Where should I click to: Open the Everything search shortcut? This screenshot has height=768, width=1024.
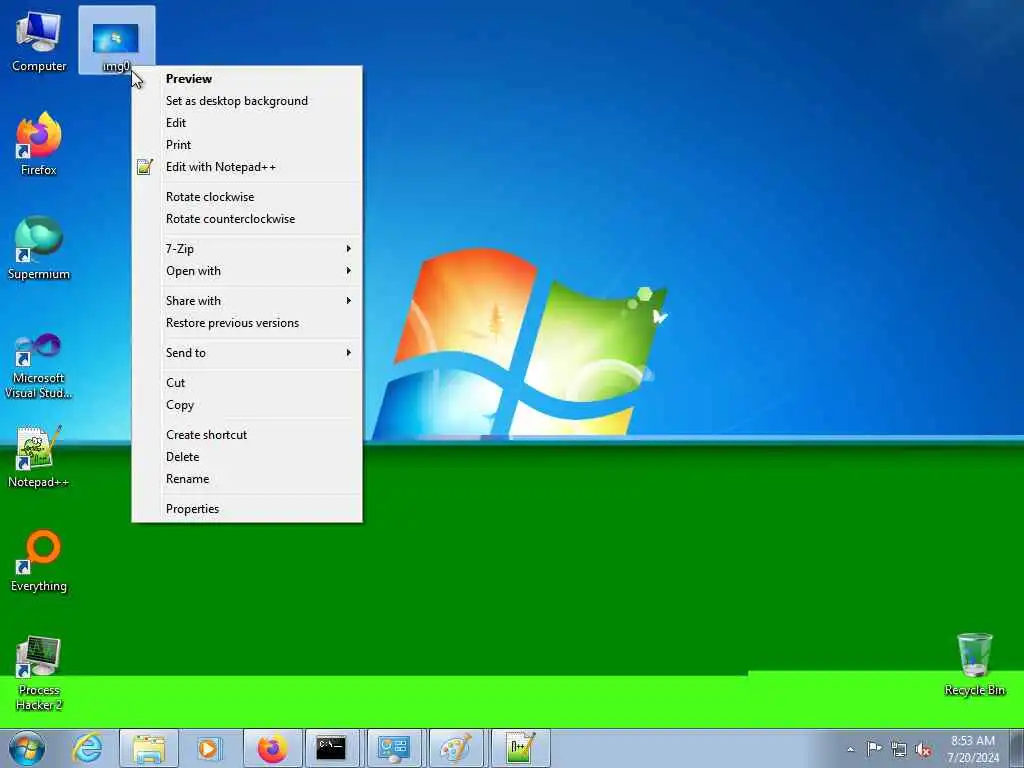click(39, 561)
